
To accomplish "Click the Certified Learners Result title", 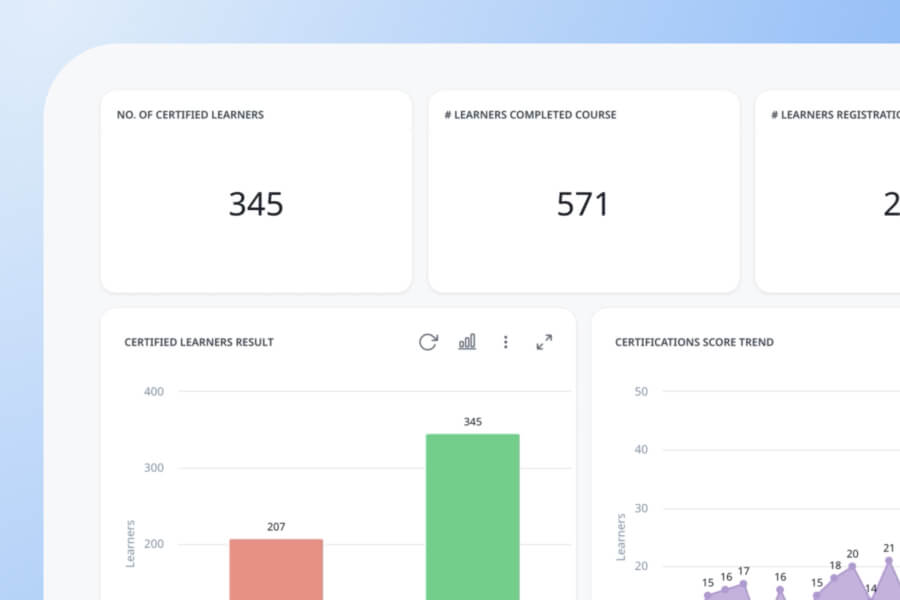I will (x=199, y=342).
